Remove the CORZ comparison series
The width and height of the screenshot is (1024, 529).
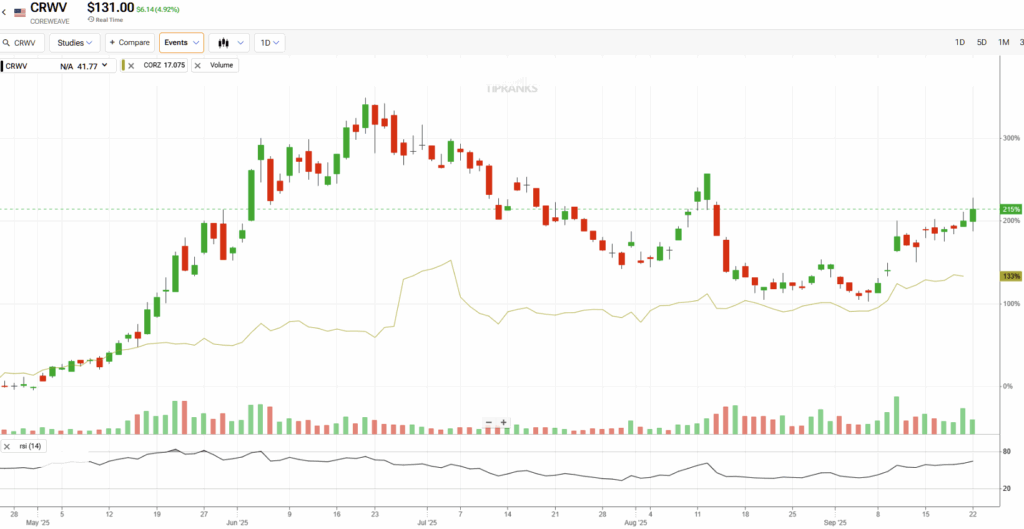pyautogui.click(x=131, y=65)
